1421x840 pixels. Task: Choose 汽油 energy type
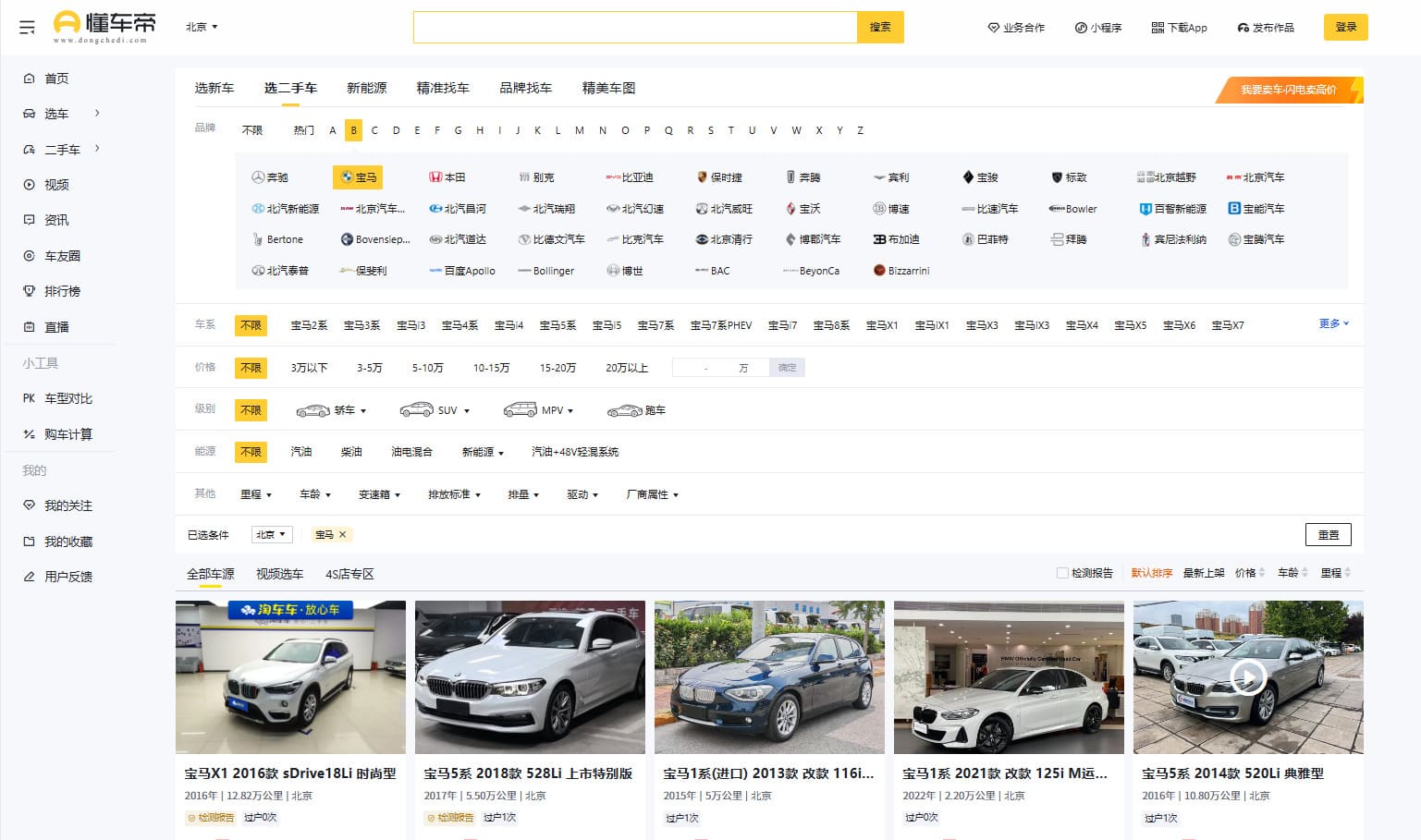[x=301, y=452]
